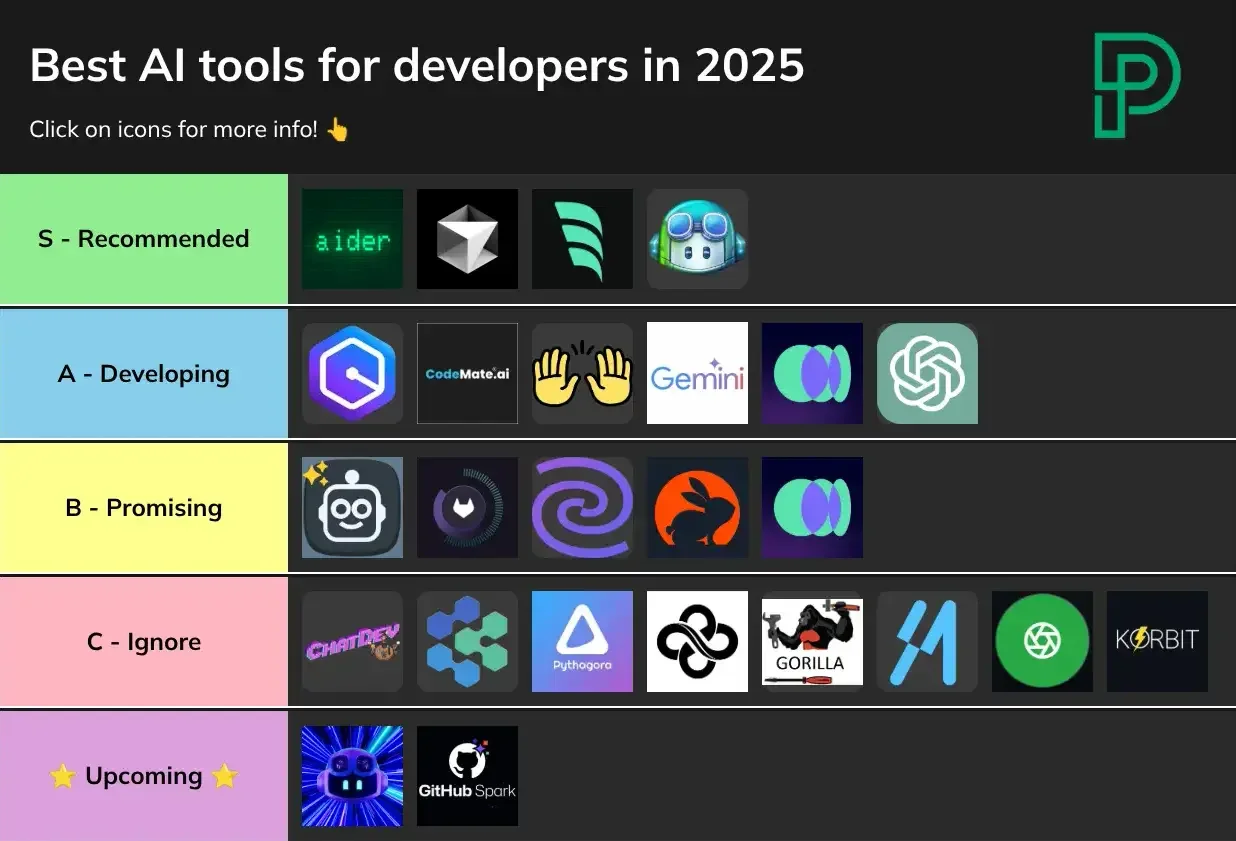1236x841 pixels.
Task: Open the silver cube Cursor icon
Action: pyautogui.click(x=467, y=239)
